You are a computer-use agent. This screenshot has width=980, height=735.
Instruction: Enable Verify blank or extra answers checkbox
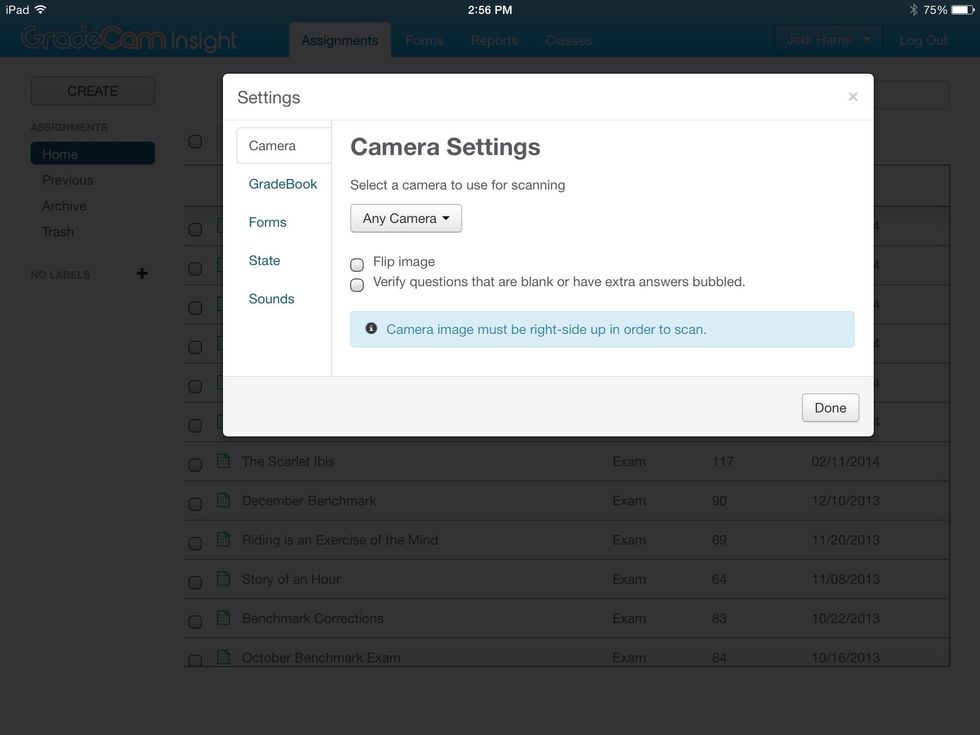point(357,285)
